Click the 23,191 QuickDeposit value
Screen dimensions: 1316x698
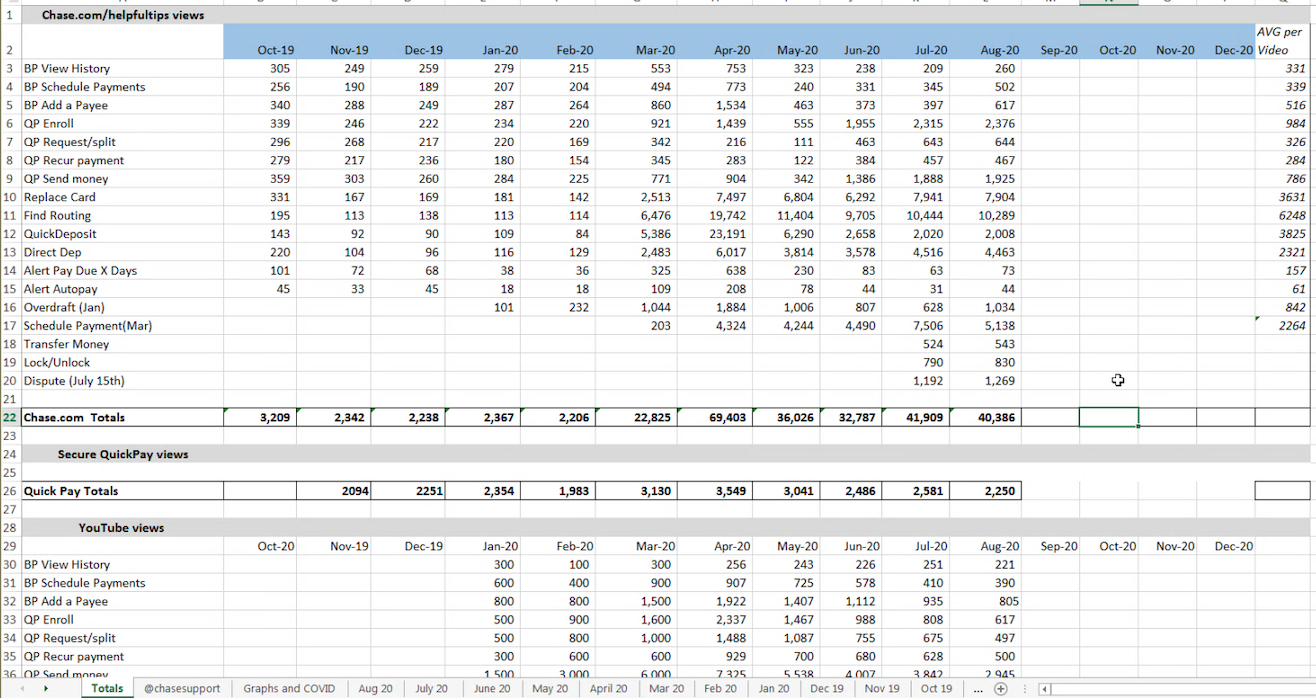(714, 234)
